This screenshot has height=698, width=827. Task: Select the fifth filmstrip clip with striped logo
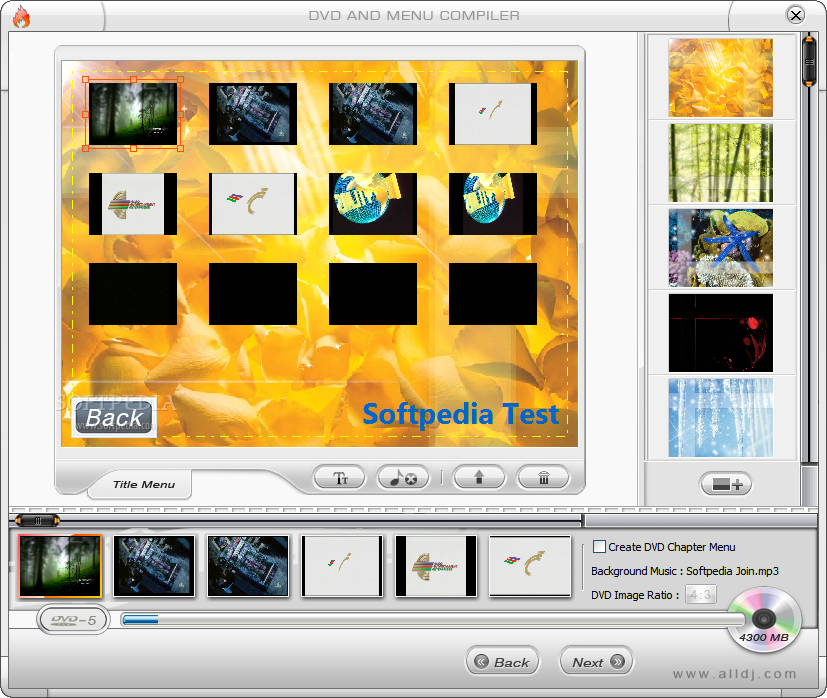point(436,566)
